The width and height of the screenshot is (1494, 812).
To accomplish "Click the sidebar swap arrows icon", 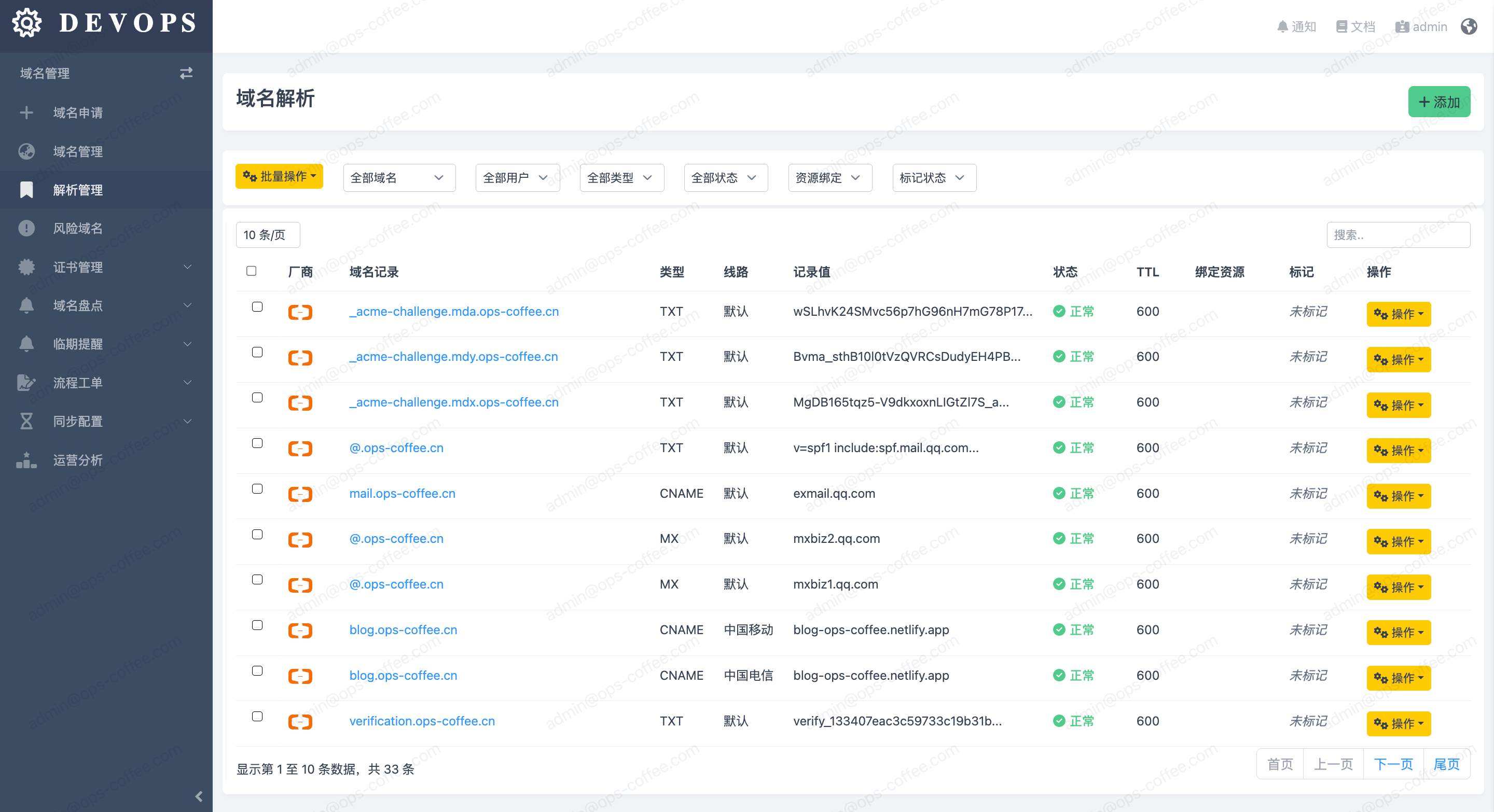I will (x=186, y=73).
